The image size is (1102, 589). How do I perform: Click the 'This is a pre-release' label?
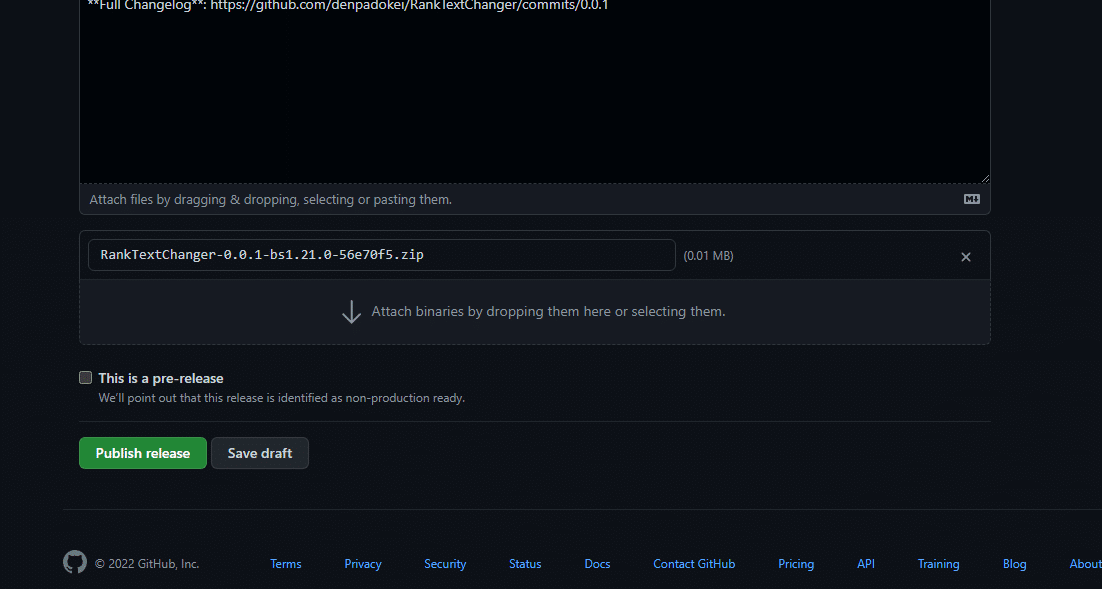161,378
